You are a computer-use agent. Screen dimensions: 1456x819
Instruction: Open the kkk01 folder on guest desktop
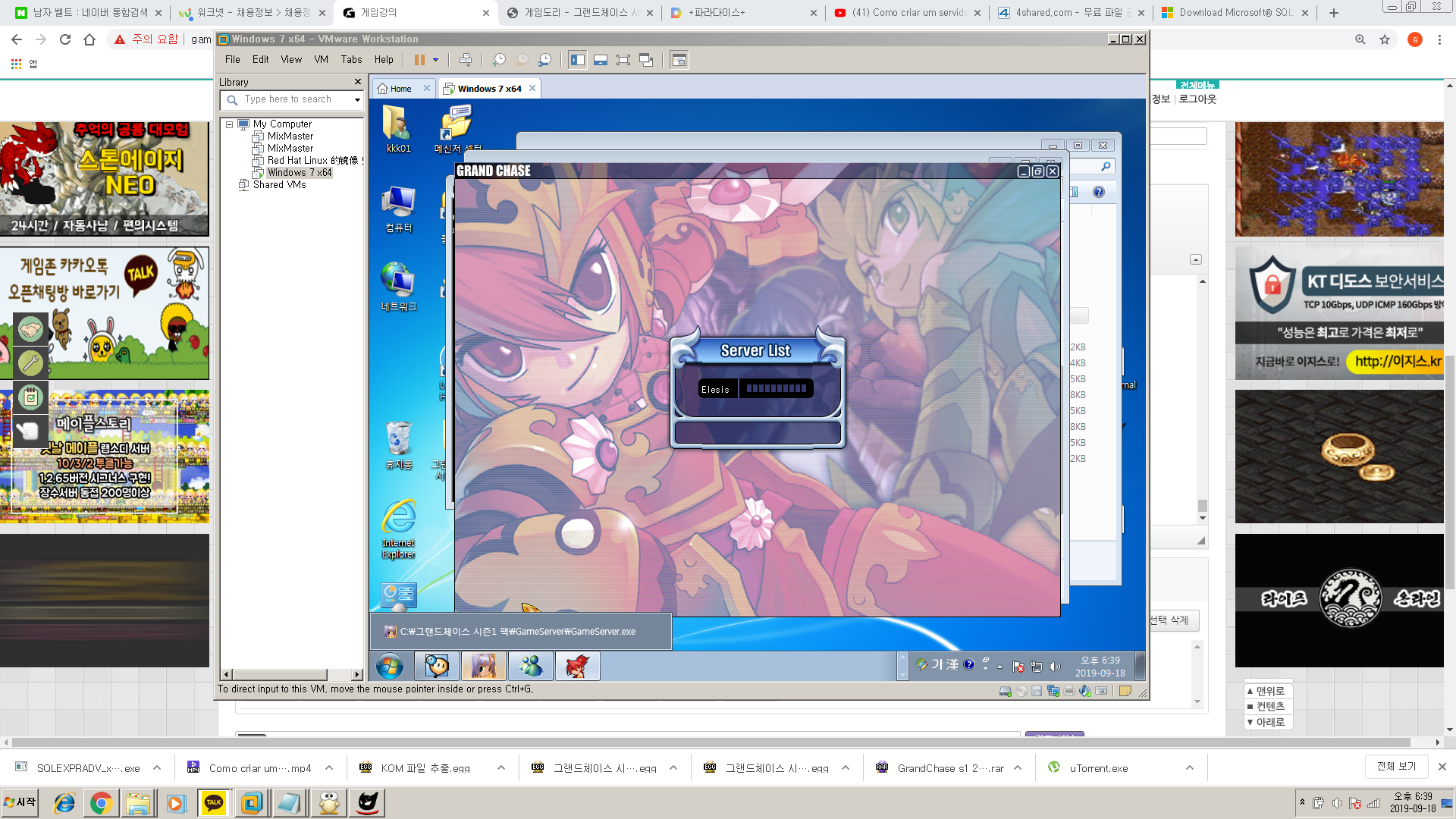pos(398,130)
